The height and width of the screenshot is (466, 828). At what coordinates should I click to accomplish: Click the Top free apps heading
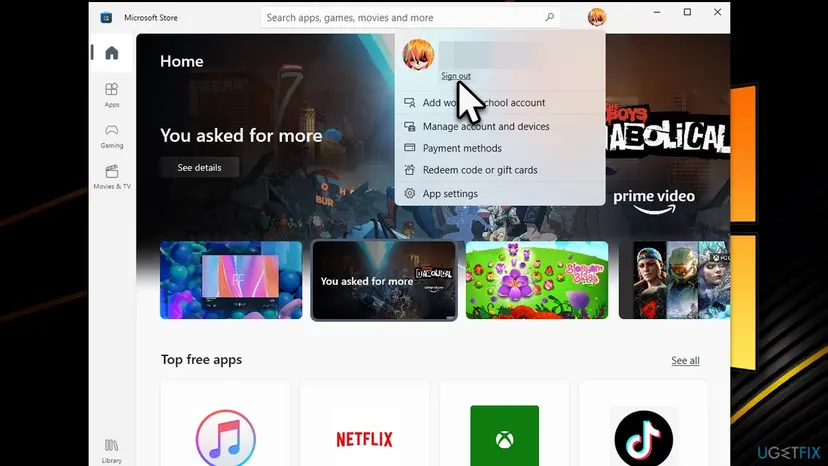pyautogui.click(x=201, y=360)
